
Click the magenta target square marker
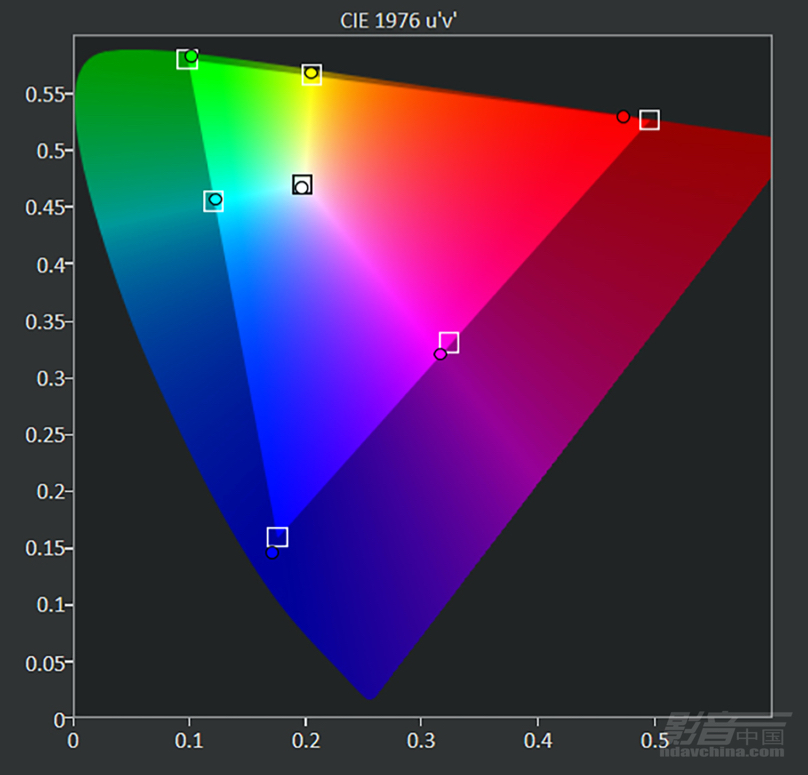[449, 343]
